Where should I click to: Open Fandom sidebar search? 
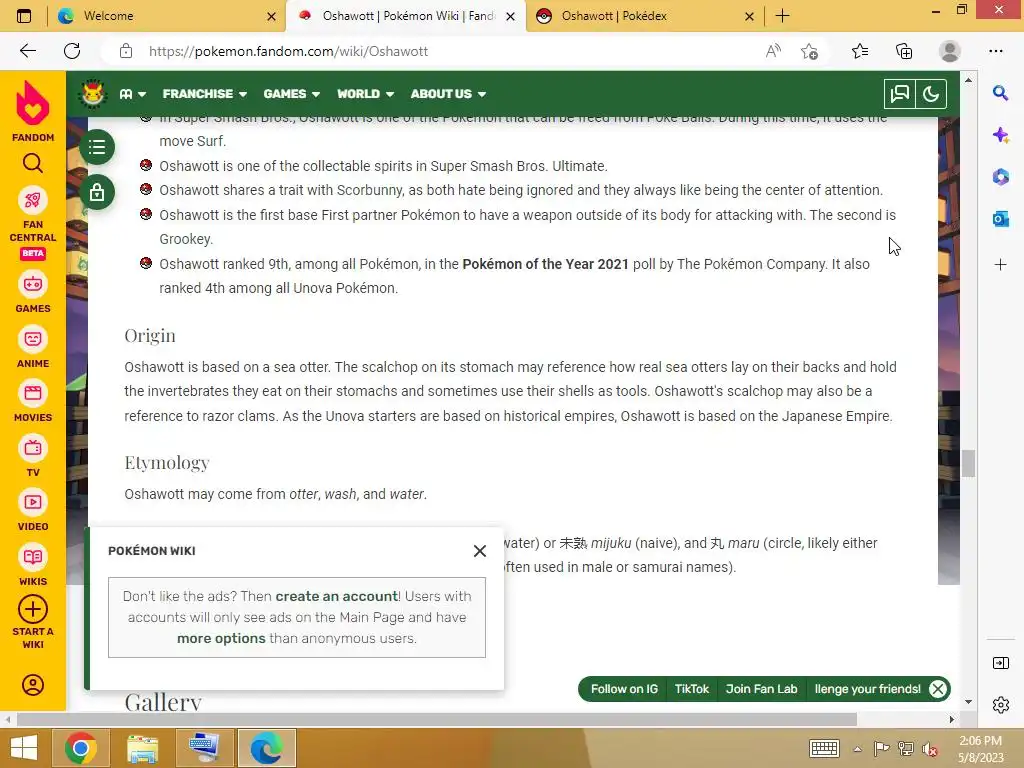click(33, 163)
